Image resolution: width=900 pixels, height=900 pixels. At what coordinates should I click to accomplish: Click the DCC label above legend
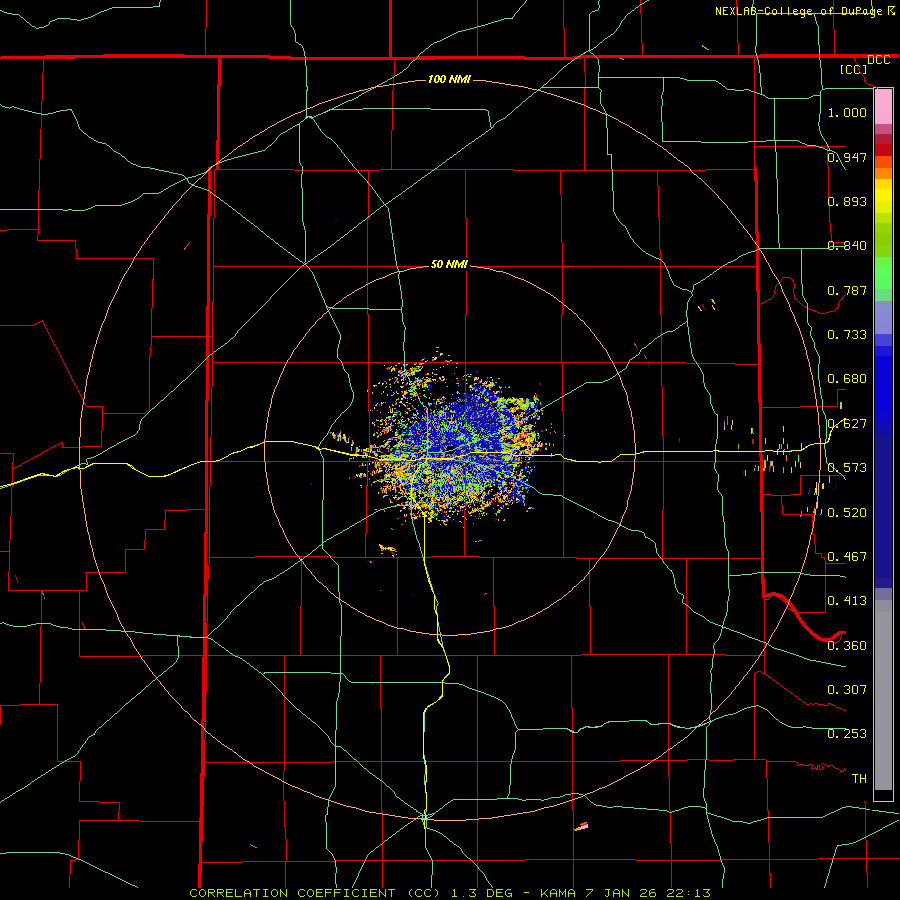[878, 60]
